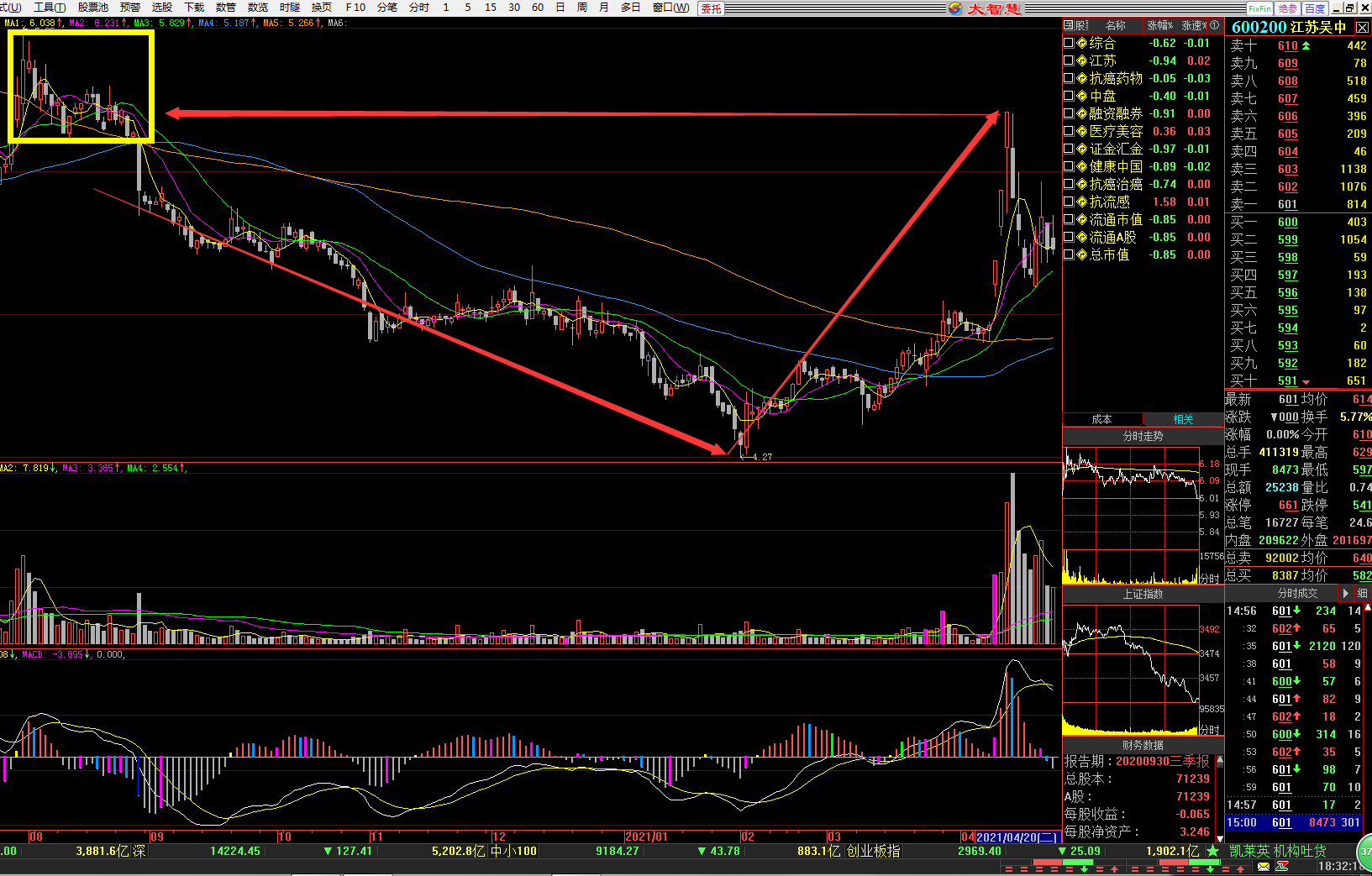Click the 财务数据 panel header
The height and width of the screenshot is (876, 1372).
coord(1143,745)
